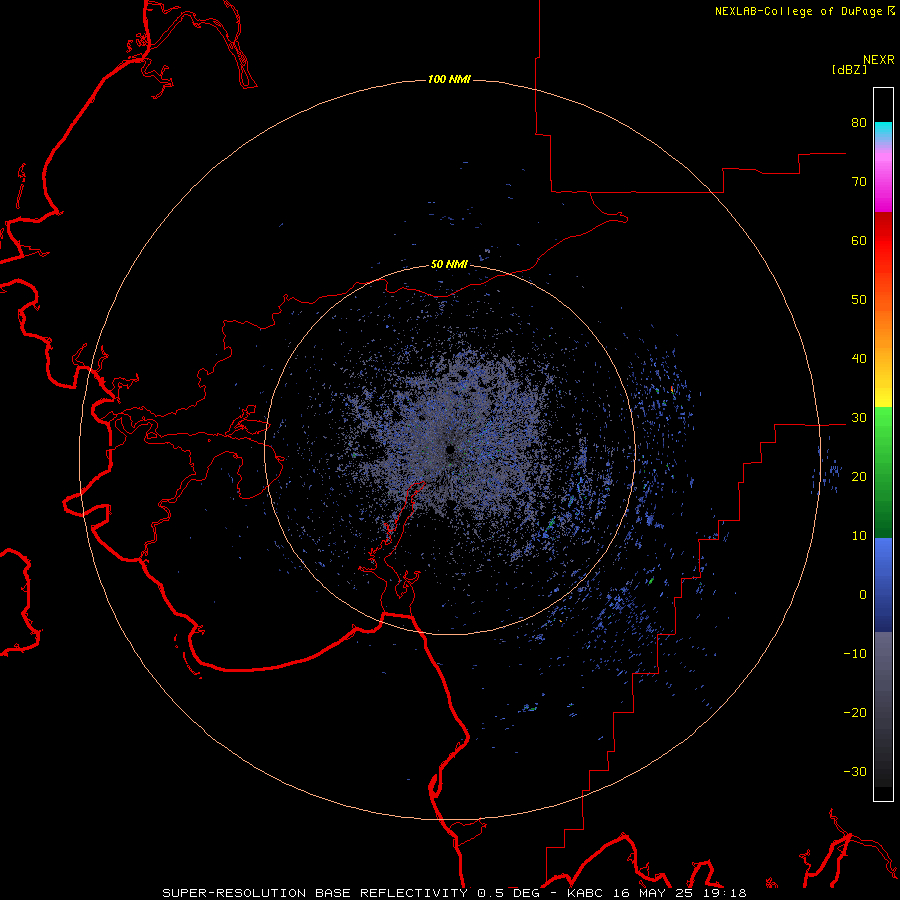The width and height of the screenshot is (900, 900).
Task: Click the NEXR label above the color scale
Action: click(x=879, y=60)
